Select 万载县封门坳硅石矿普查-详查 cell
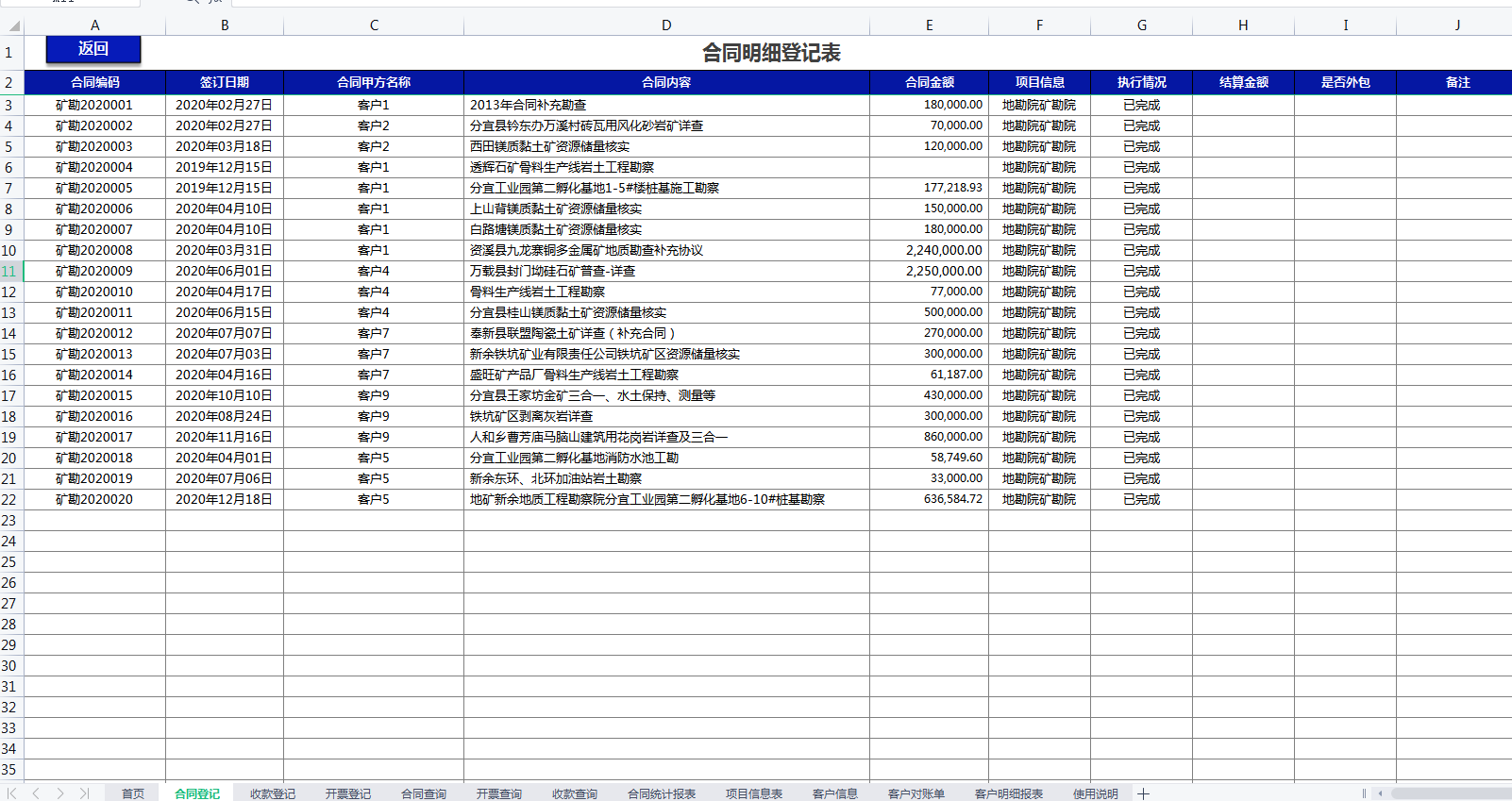1512x801 pixels. (666, 271)
